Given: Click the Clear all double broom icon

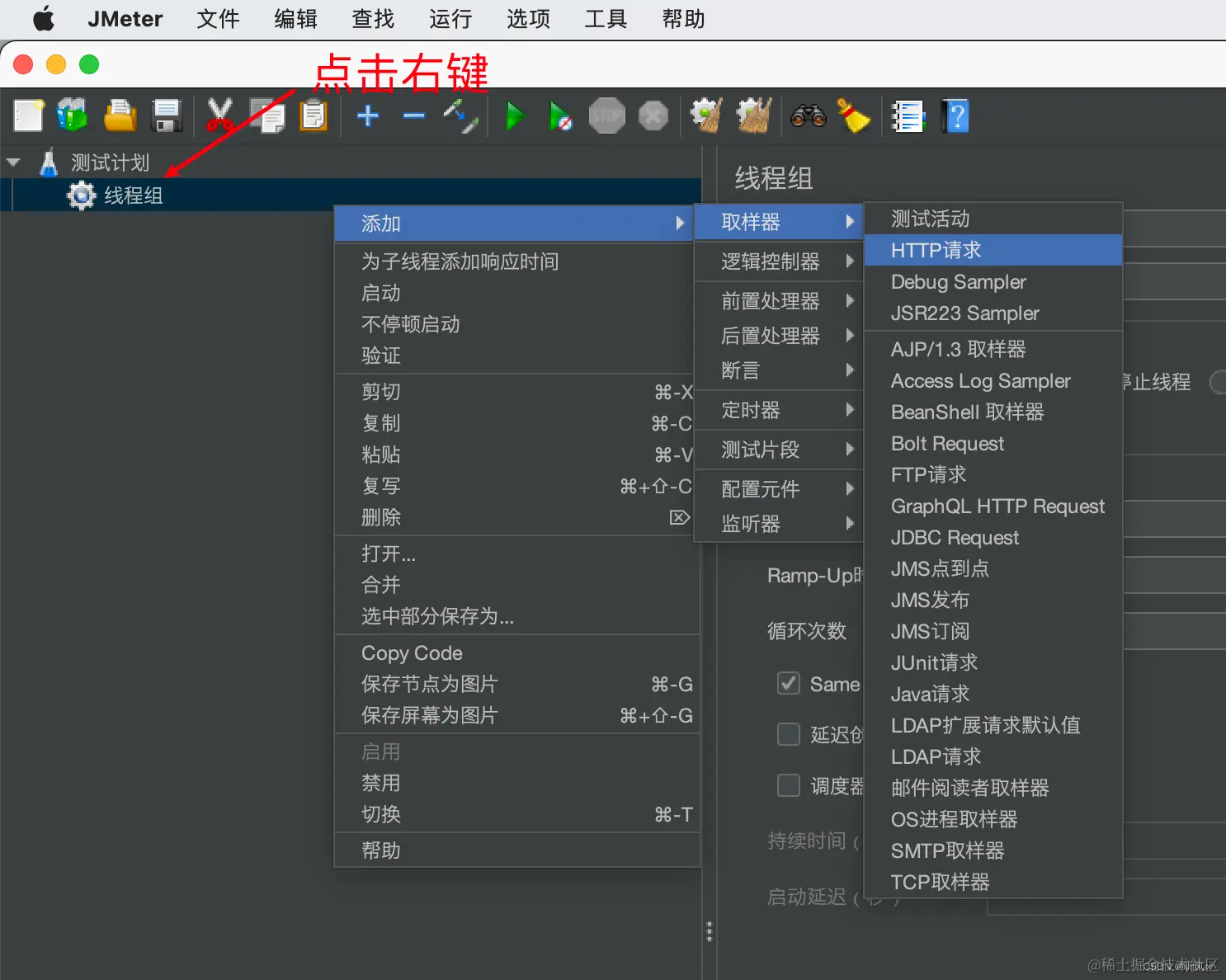Looking at the screenshot, I should click(x=753, y=115).
